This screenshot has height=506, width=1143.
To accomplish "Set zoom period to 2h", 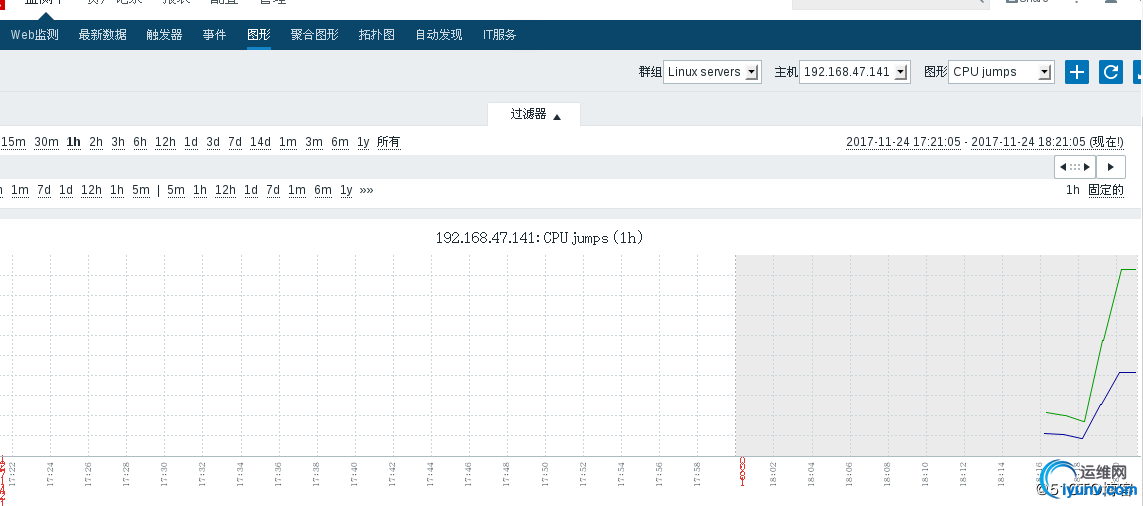I will tap(96, 141).
